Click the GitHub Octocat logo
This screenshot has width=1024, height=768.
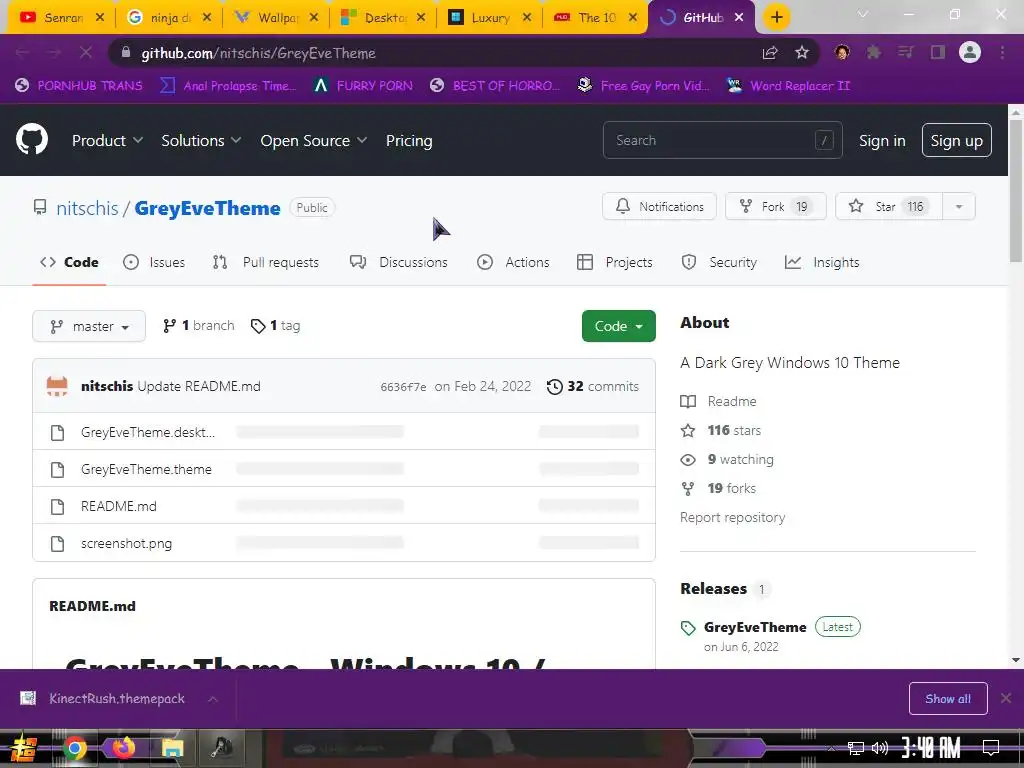[32, 139]
